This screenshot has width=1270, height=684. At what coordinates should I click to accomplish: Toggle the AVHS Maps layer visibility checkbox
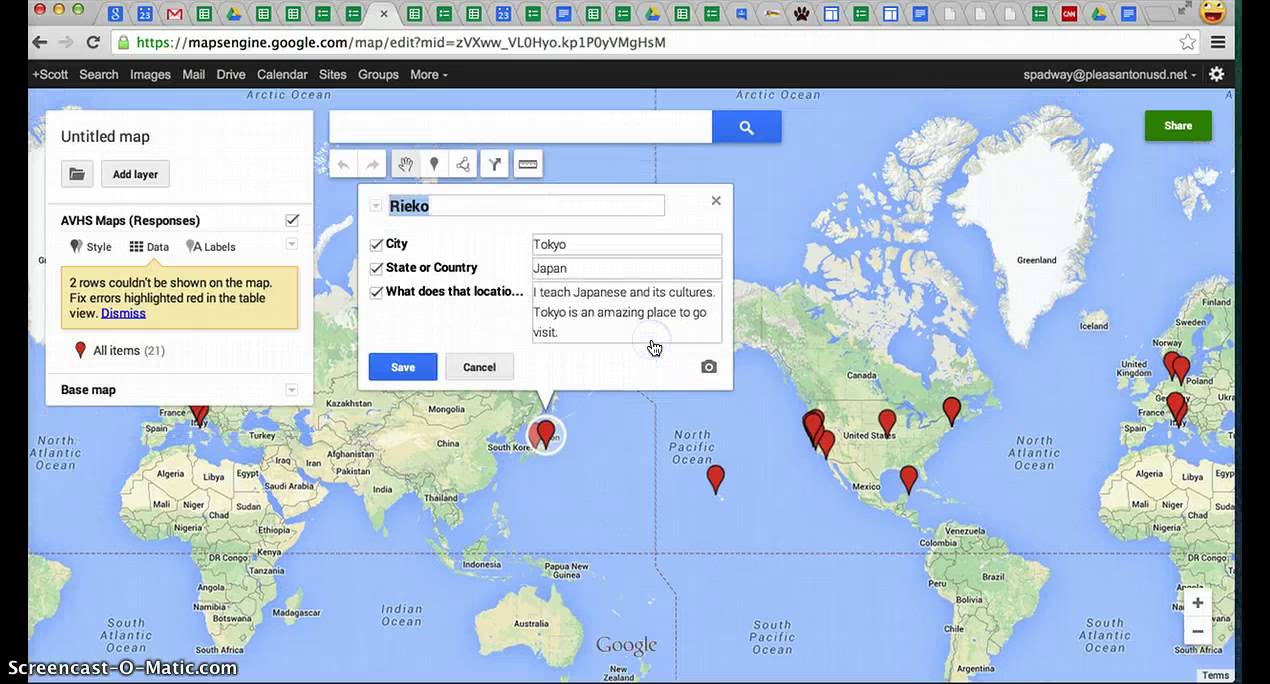pyautogui.click(x=292, y=220)
